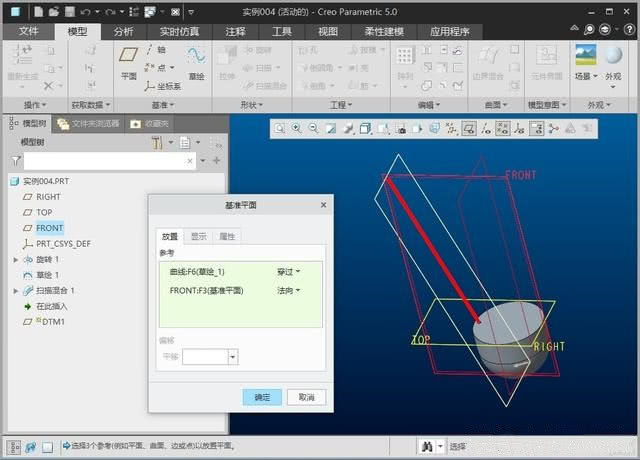Toggle the browser panel icon in status bar
Image resolution: width=640 pixels, height=460 pixels.
tap(31, 447)
